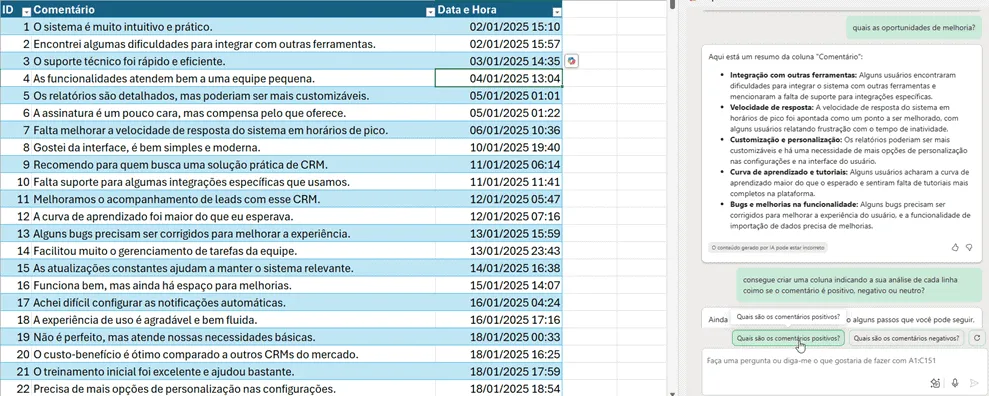989x396 pixels.
Task: Select comment 'Melhoramos o acompanhamento de leads'
Action: [233, 199]
